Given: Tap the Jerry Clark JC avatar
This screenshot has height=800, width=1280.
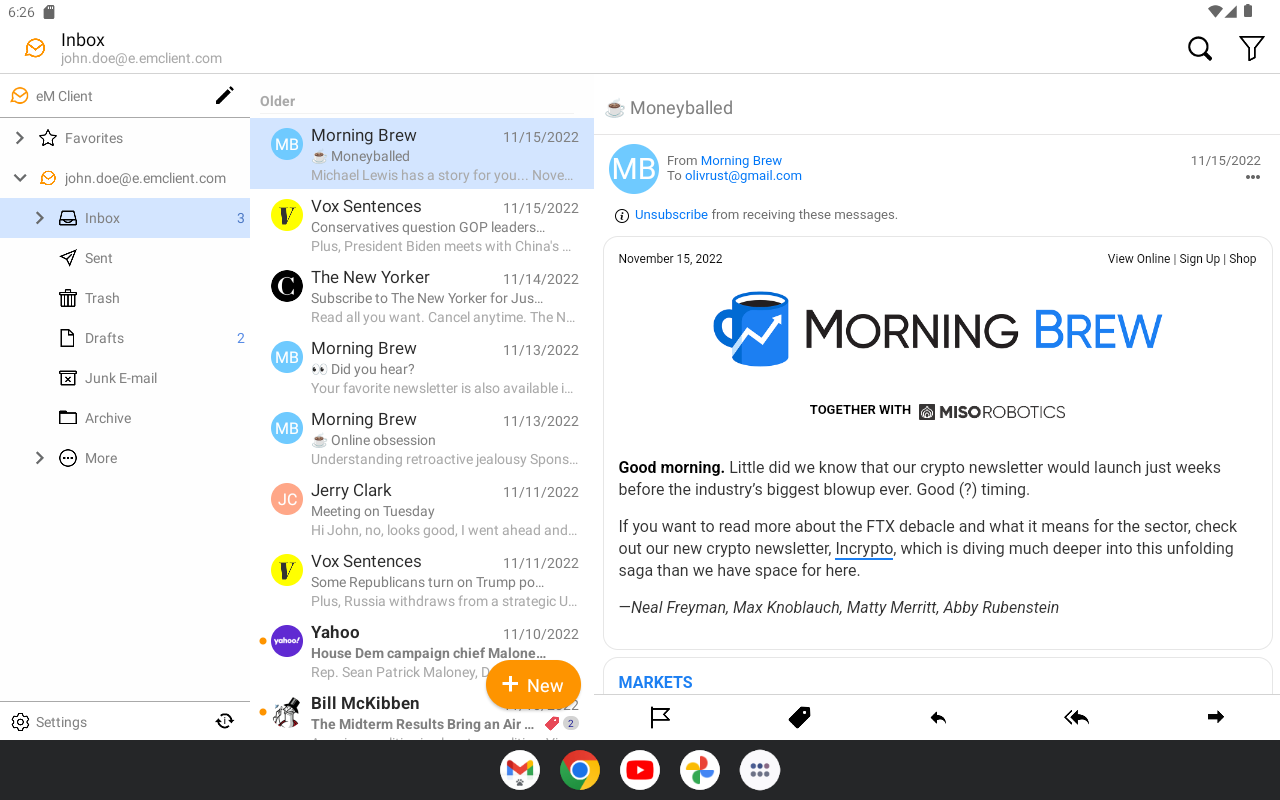Looking at the screenshot, I should point(287,499).
